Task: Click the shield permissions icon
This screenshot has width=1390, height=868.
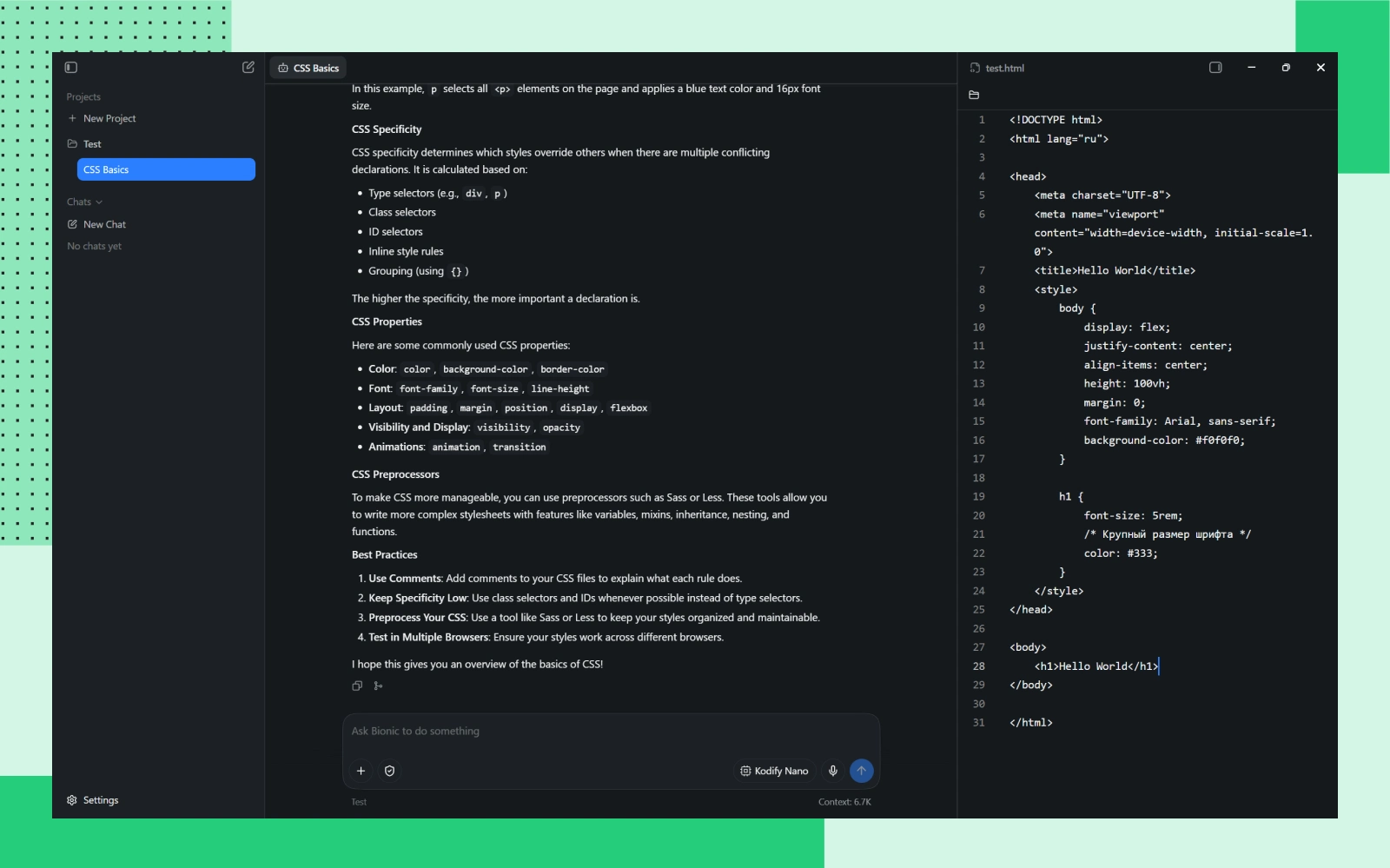Action: click(390, 771)
